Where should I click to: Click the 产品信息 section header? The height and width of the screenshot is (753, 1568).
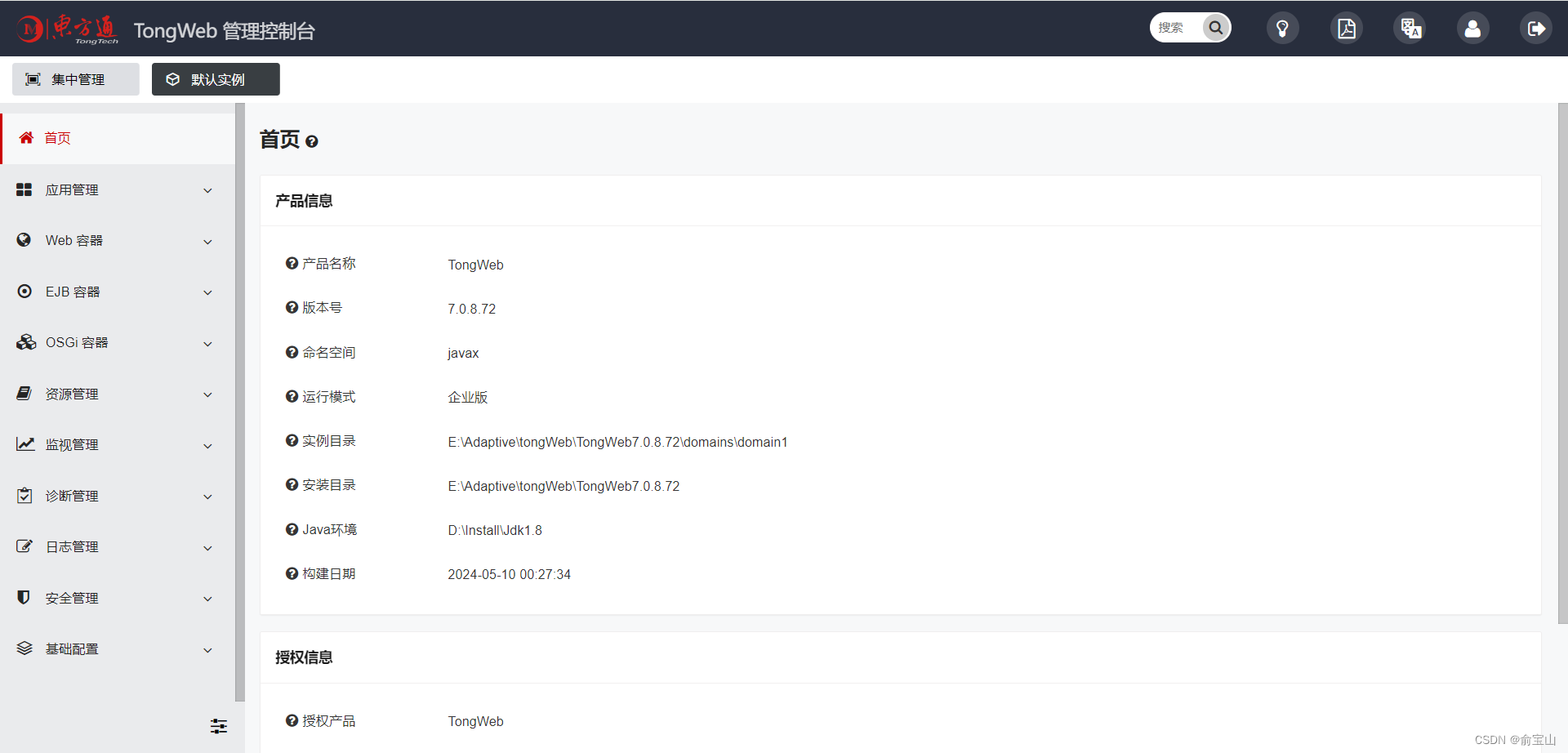click(x=304, y=201)
